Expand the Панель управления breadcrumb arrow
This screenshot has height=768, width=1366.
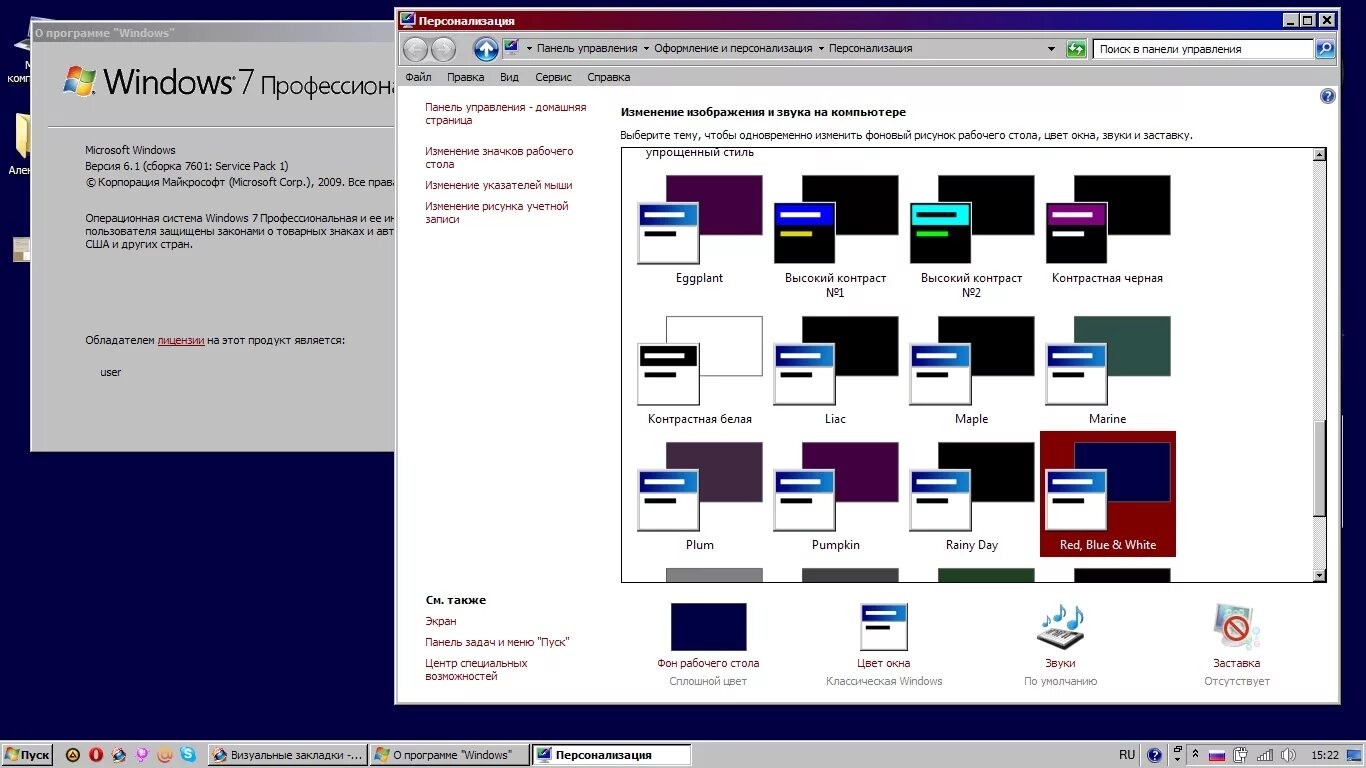tap(646, 48)
